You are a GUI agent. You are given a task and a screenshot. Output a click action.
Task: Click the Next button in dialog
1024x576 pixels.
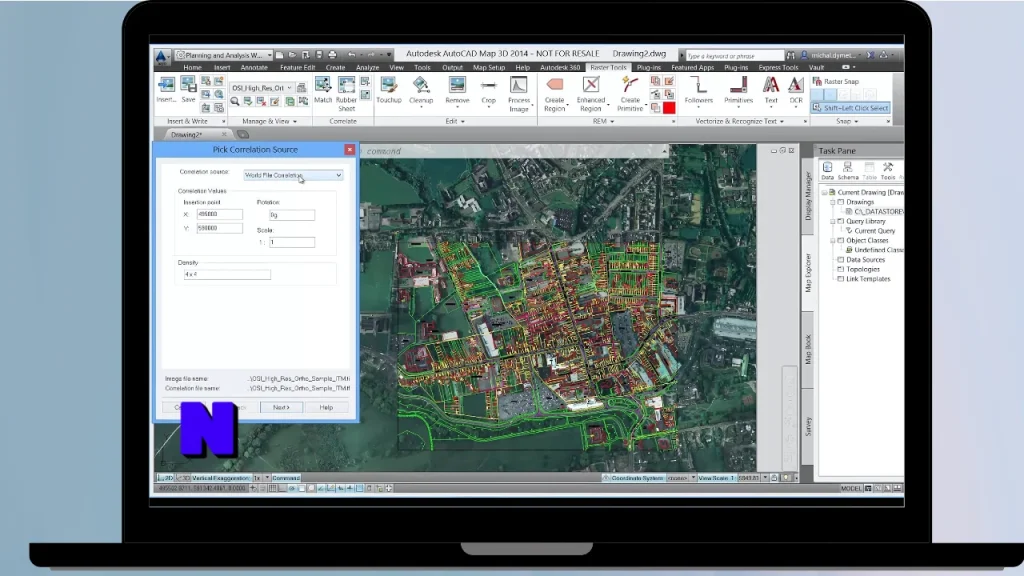[281, 408]
